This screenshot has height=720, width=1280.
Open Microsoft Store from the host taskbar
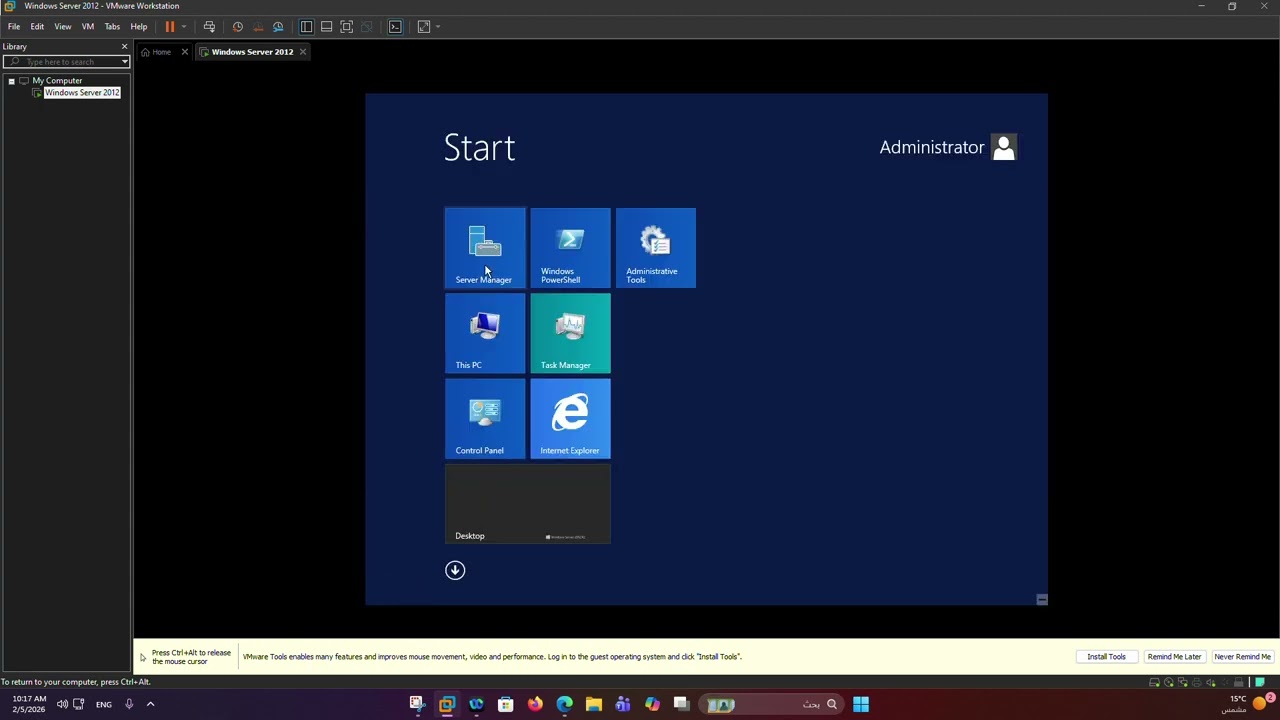(x=506, y=704)
